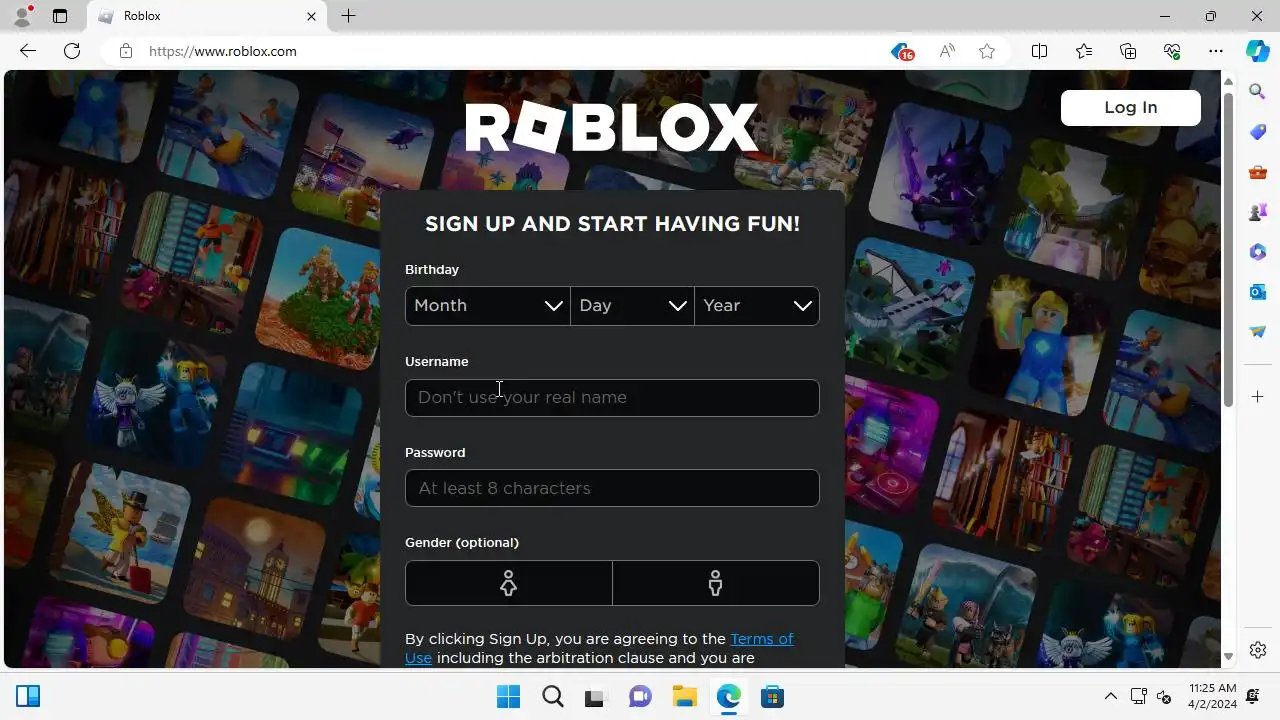Open sidebar Shopping tag icon
This screenshot has height=720, width=1280.
(1258, 132)
